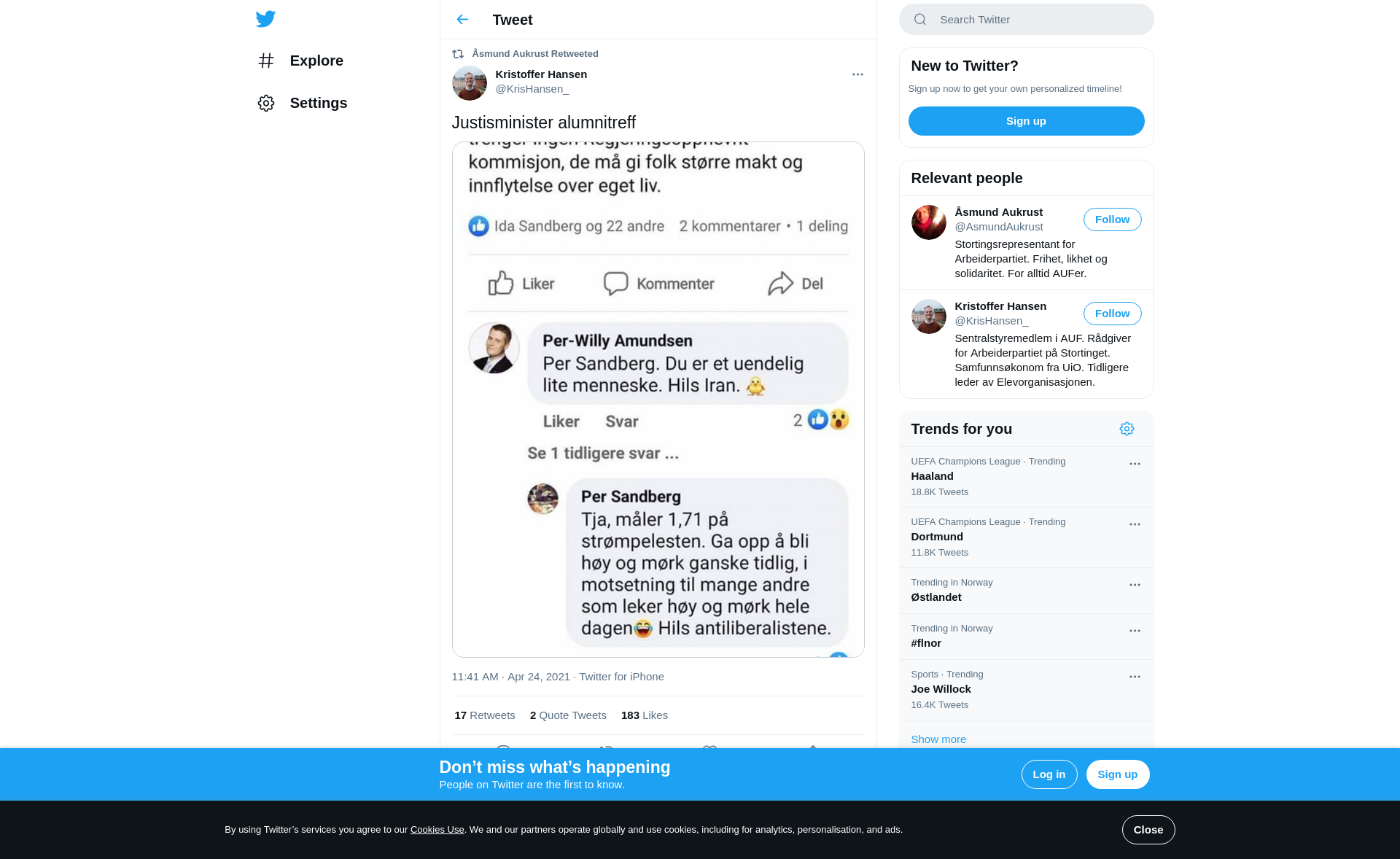Click the search magnifier icon

click(920, 20)
